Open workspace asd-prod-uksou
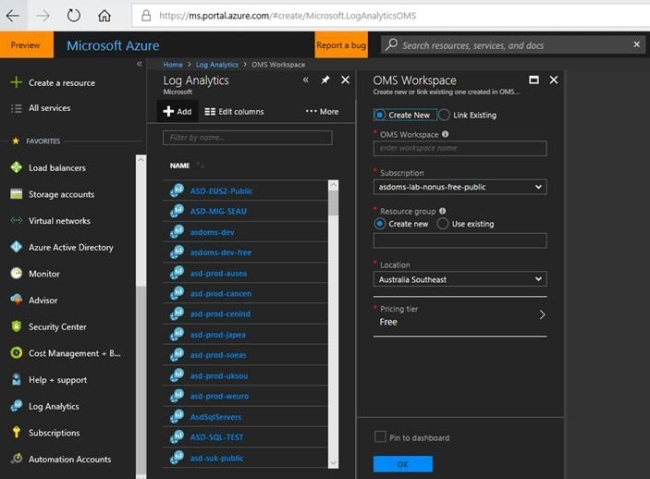The image size is (650, 479). tap(219, 375)
